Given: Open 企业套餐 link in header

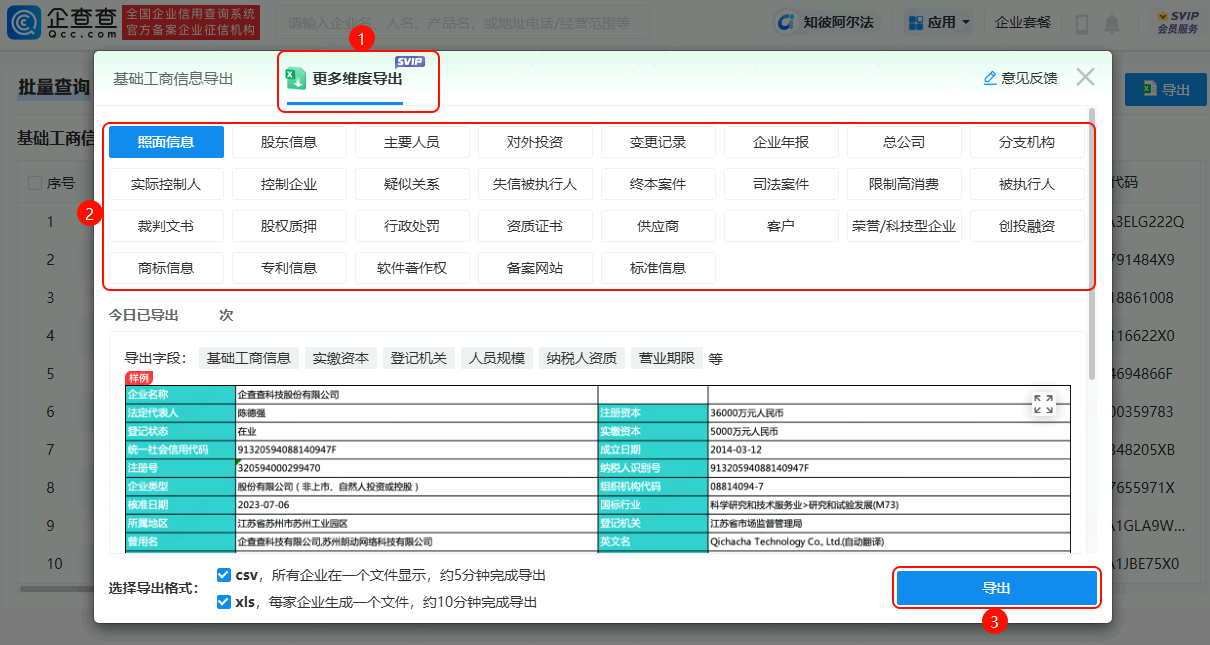Looking at the screenshot, I should coord(1023,22).
